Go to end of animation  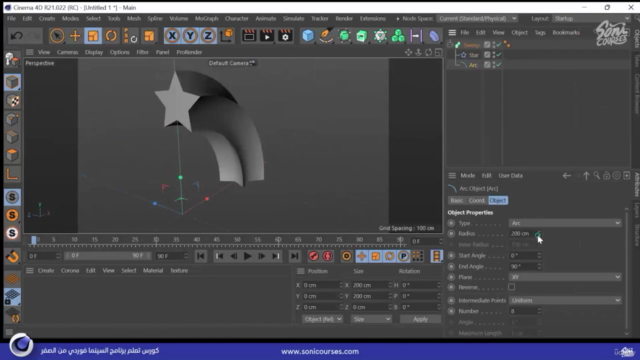(294, 256)
